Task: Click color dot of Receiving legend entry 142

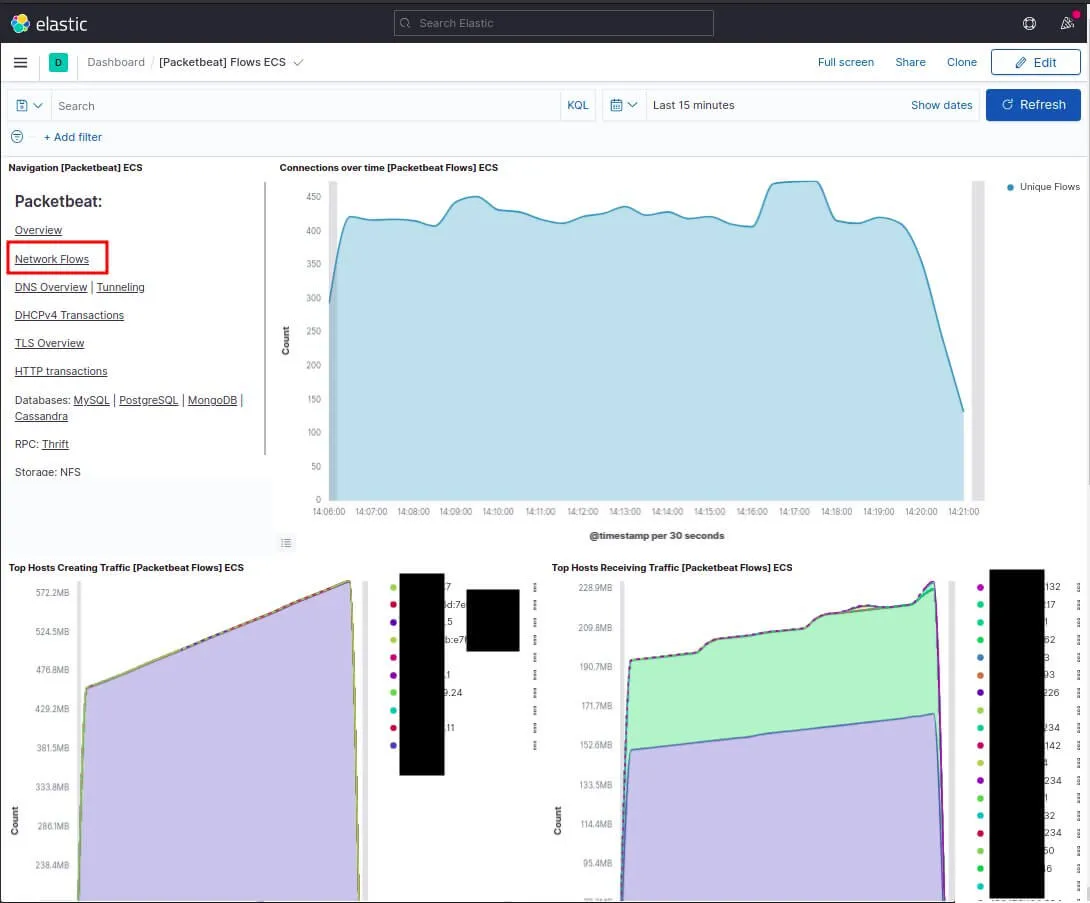Action: [x=980, y=745]
